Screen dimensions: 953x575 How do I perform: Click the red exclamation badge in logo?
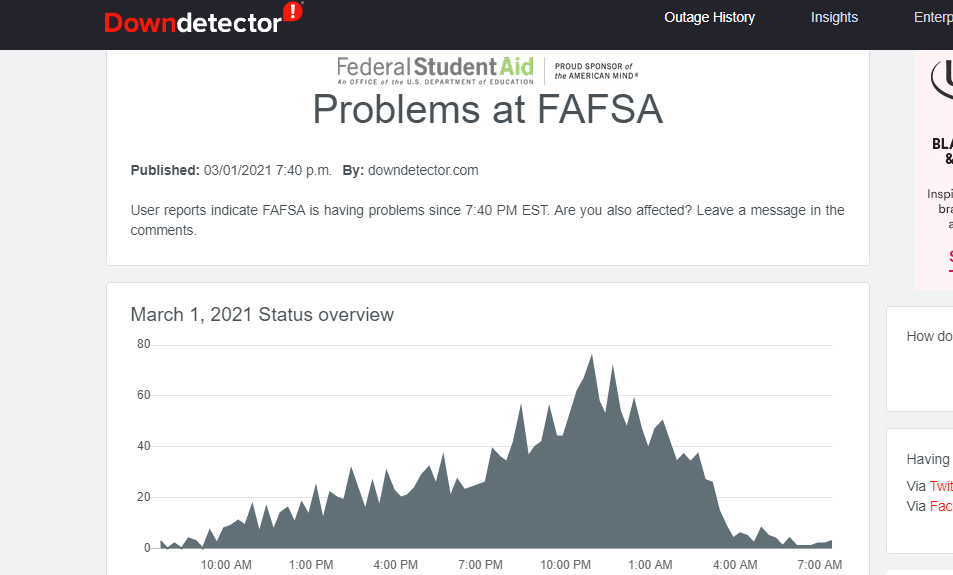pyautogui.click(x=292, y=12)
